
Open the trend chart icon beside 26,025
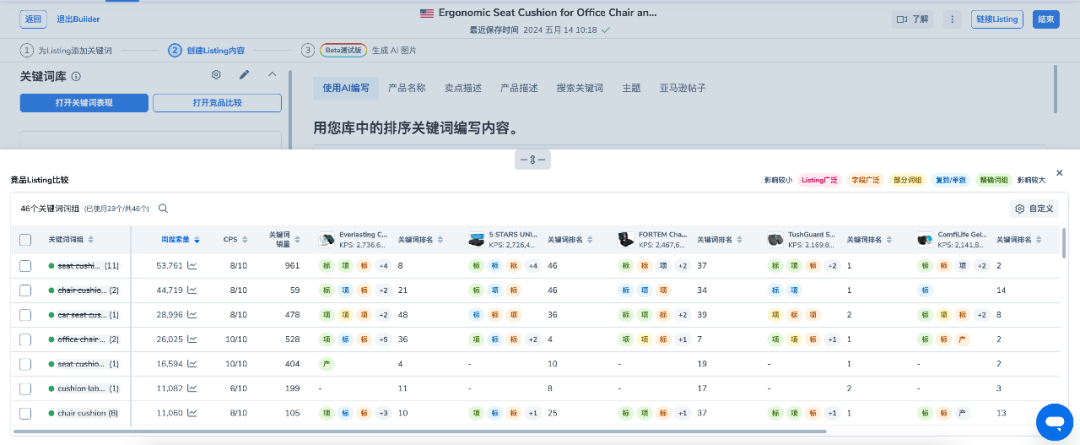[192, 339]
